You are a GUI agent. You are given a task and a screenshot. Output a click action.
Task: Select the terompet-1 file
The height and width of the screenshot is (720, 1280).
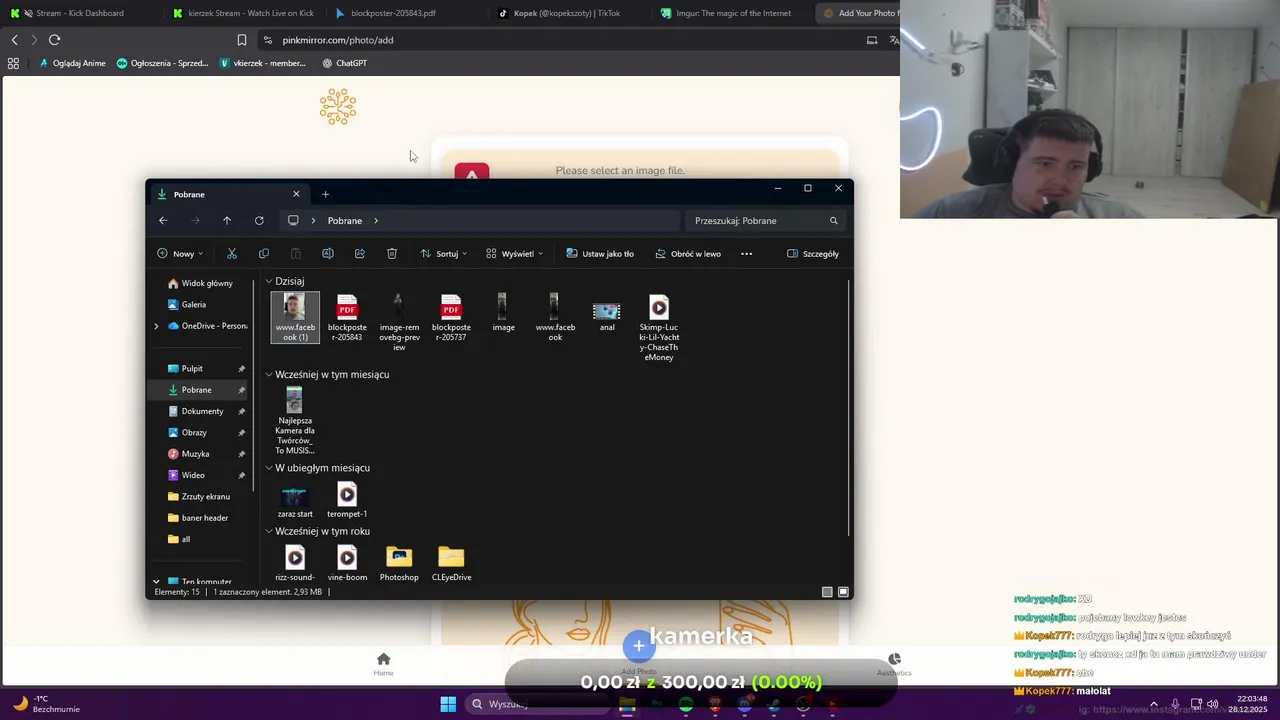pyautogui.click(x=347, y=500)
